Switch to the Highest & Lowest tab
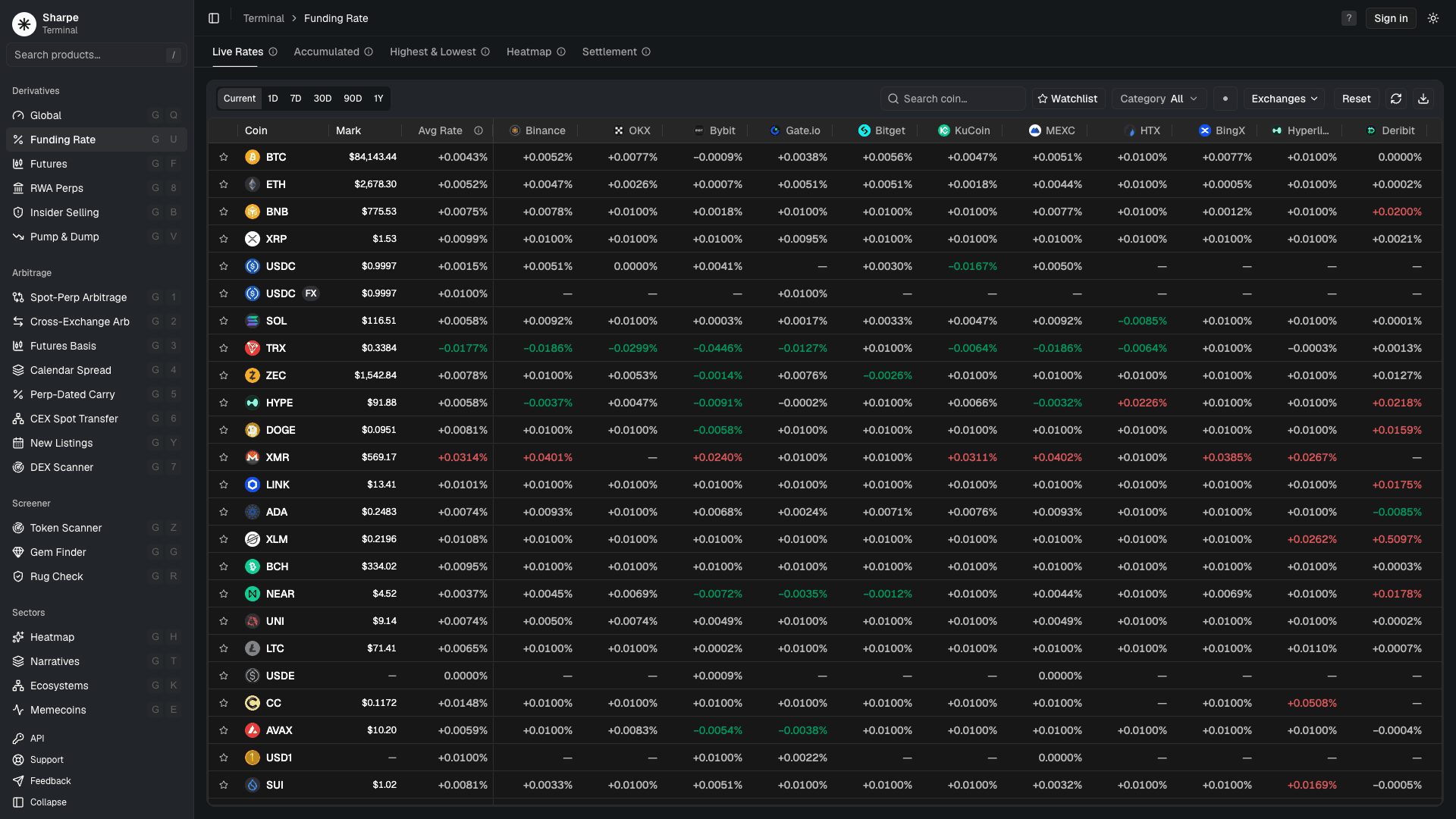This screenshot has height=819, width=1456. [x=432, y=52]
